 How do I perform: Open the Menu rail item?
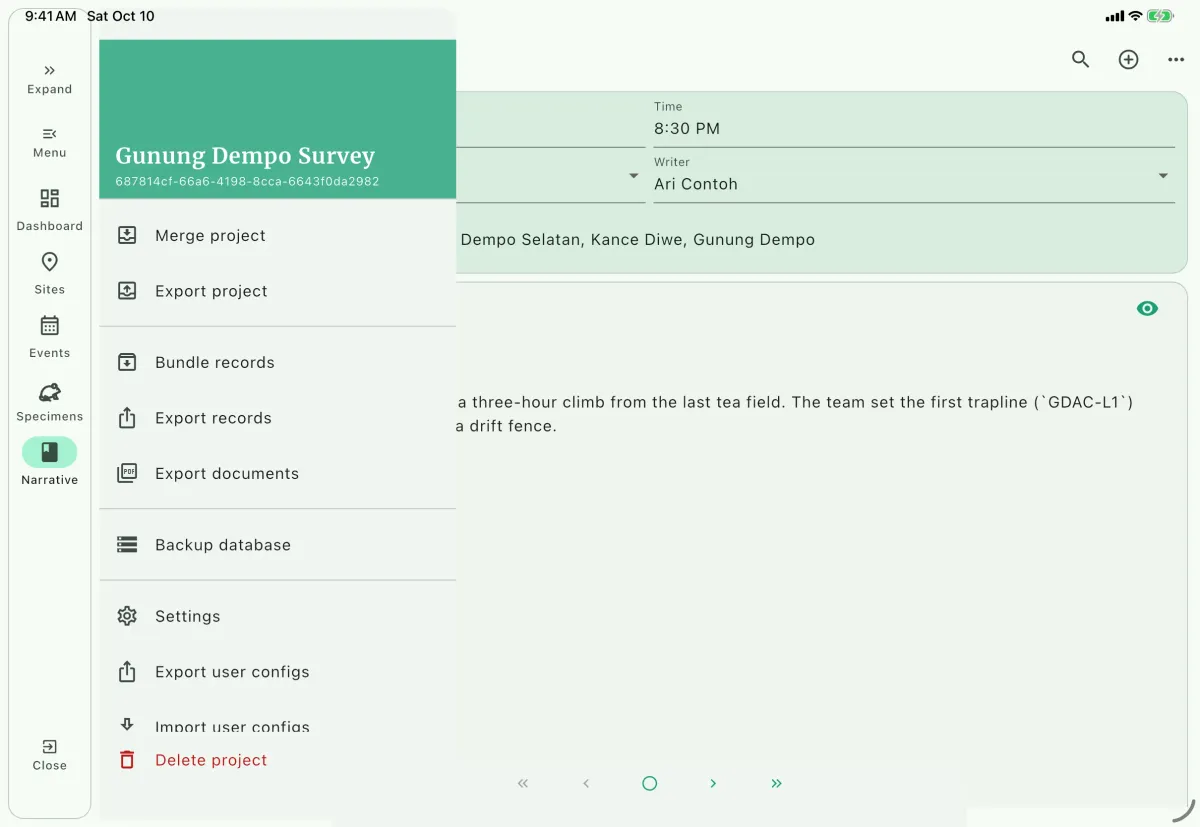pos(49,143)
